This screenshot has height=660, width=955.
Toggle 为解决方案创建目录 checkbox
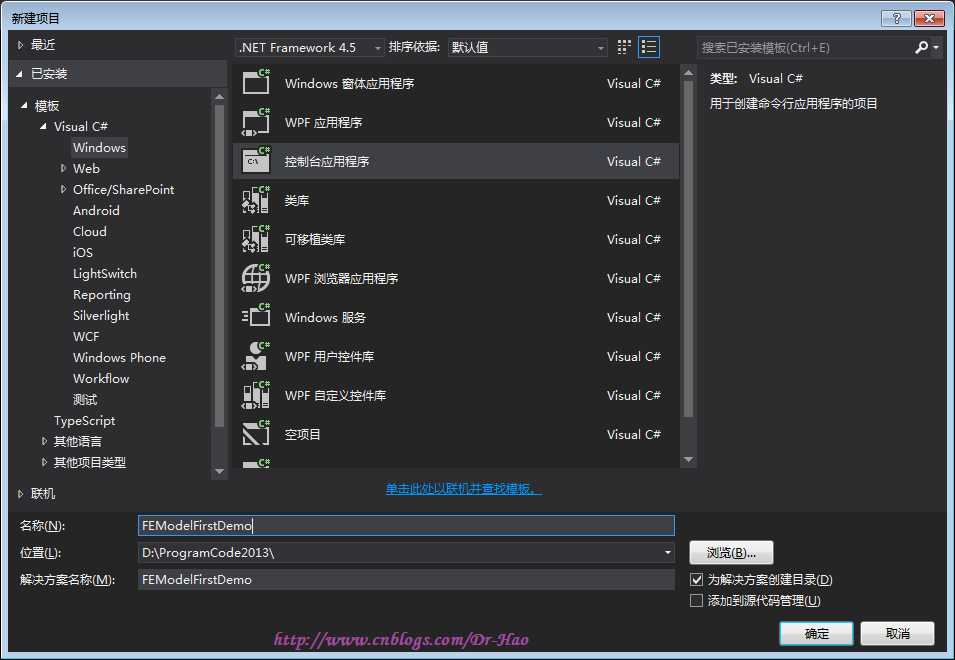point(696,579)
